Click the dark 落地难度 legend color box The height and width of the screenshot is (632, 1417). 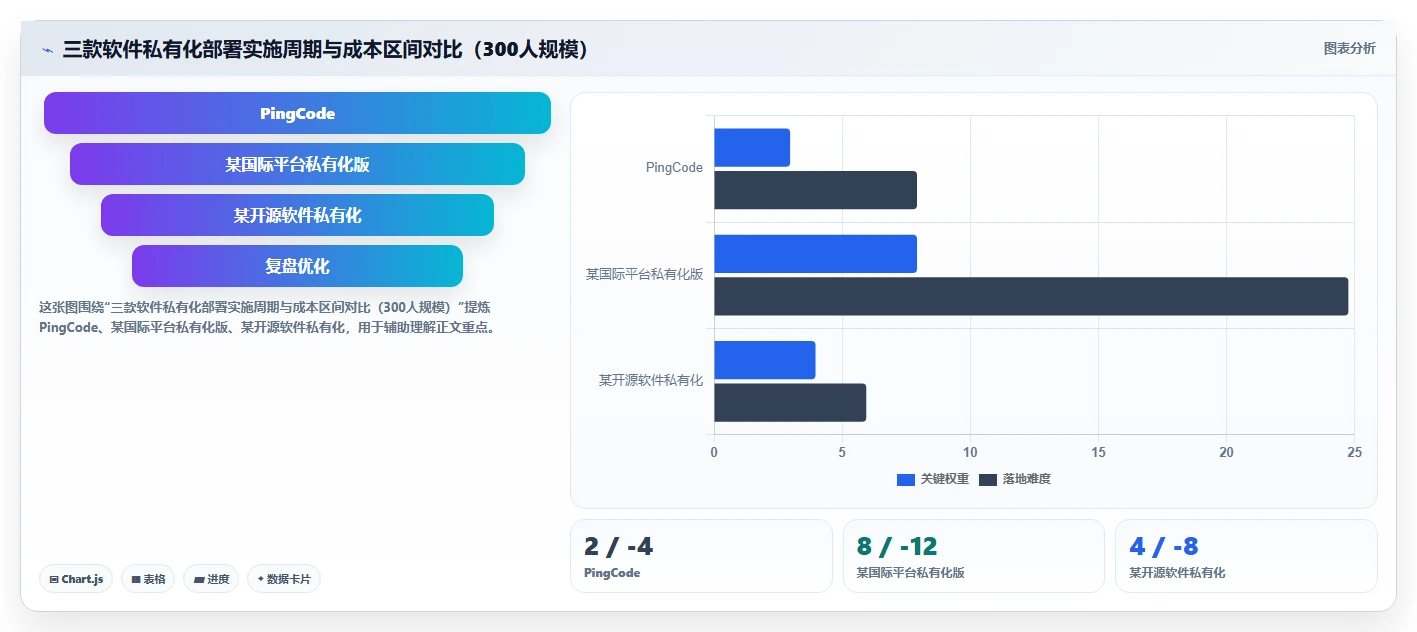coord(988,480)
